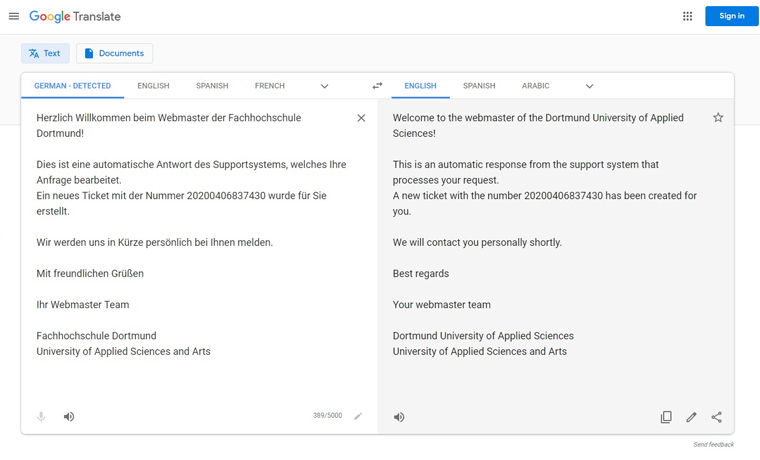Select Arabic as target language
The width and height of the screenshot is (760, 460).
tap(536, 86)
